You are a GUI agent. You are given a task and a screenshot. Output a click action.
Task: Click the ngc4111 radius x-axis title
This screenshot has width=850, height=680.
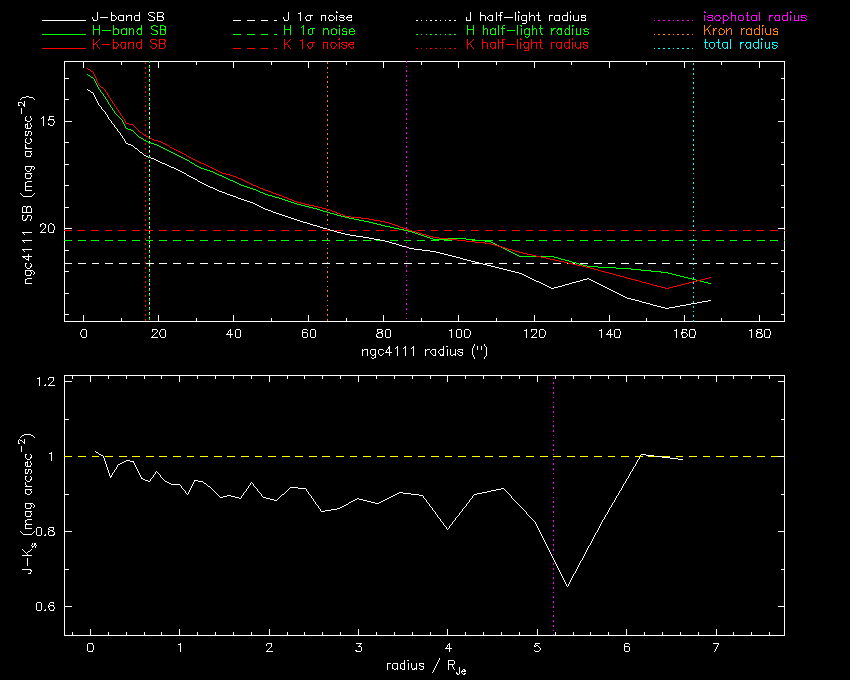424,353
